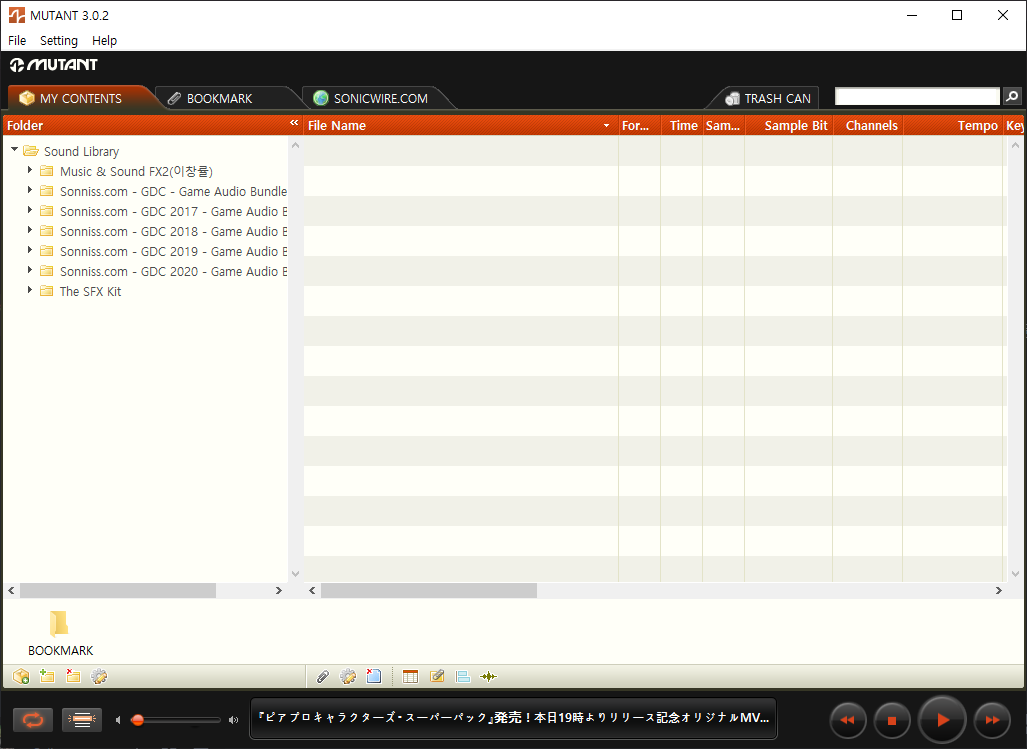The height and width of the screenshot is (749, 1027).
Task: Toggle the auto-play list mode button
Action: (x=82, y=720)
